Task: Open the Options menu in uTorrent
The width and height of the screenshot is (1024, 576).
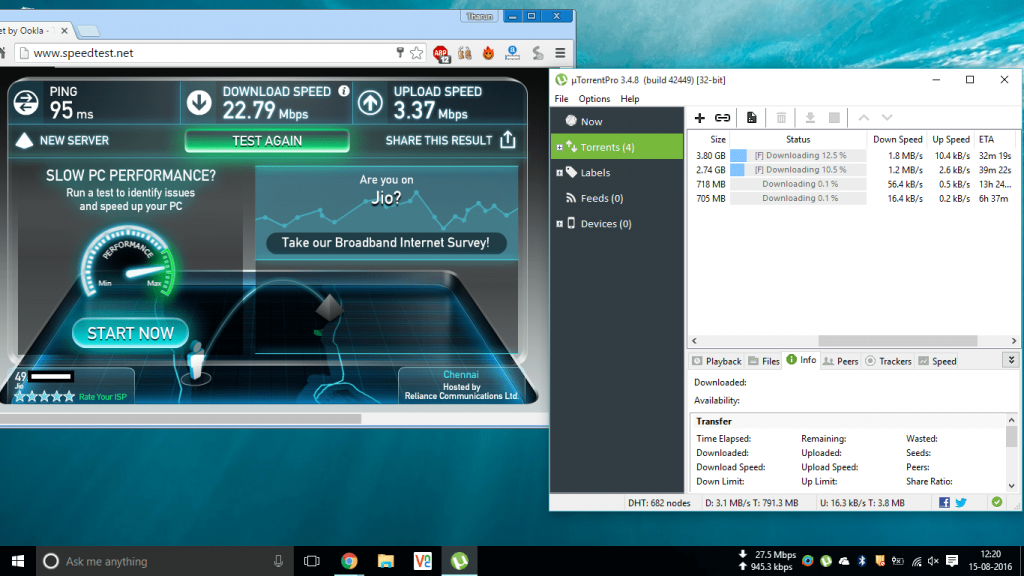Action: coord(594,99)
